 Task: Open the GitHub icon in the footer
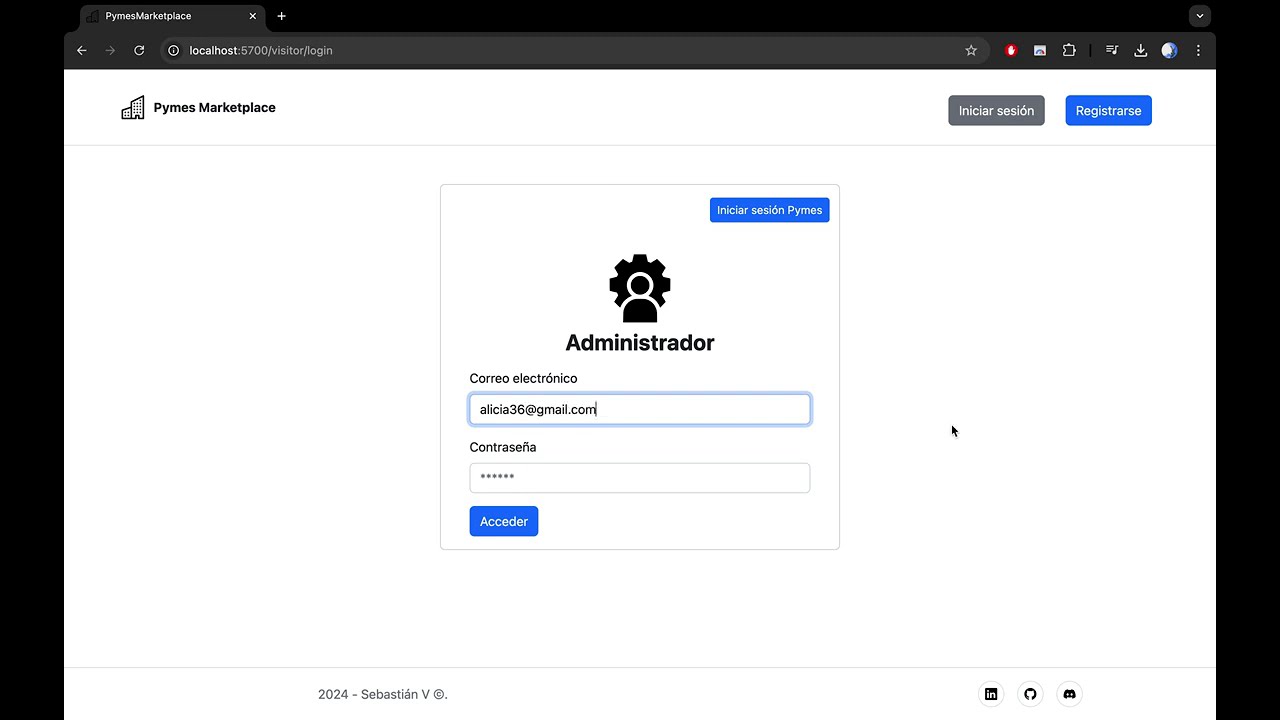1030,694
